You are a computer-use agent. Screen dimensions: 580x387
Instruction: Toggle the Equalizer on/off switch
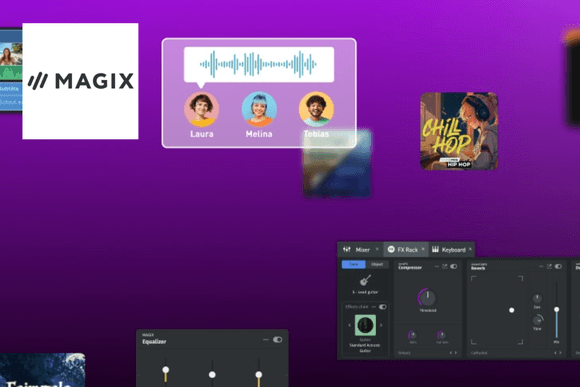[x=277, y=340]
